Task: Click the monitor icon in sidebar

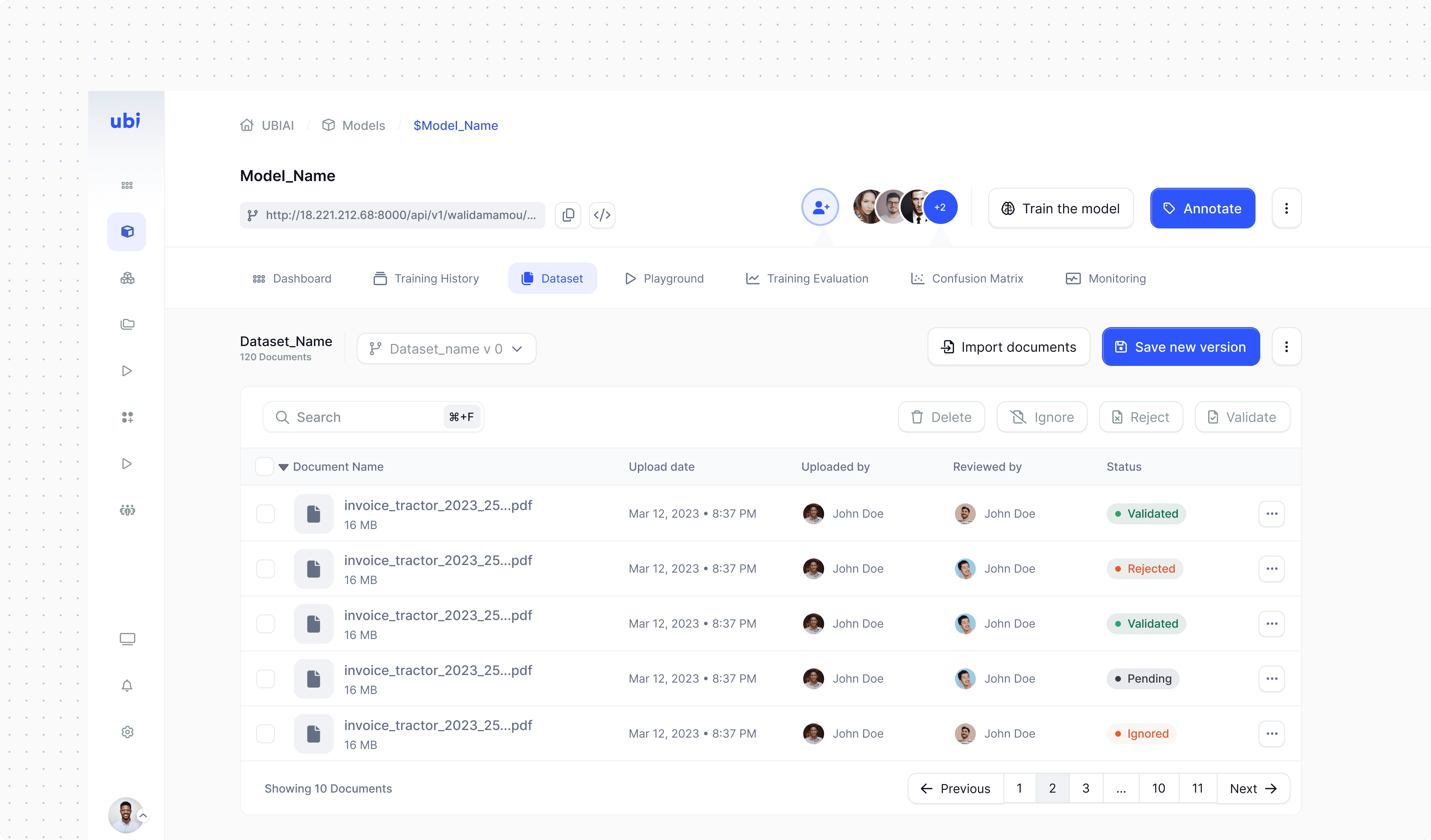Action: pyautogui.click(x=127, y=639)
